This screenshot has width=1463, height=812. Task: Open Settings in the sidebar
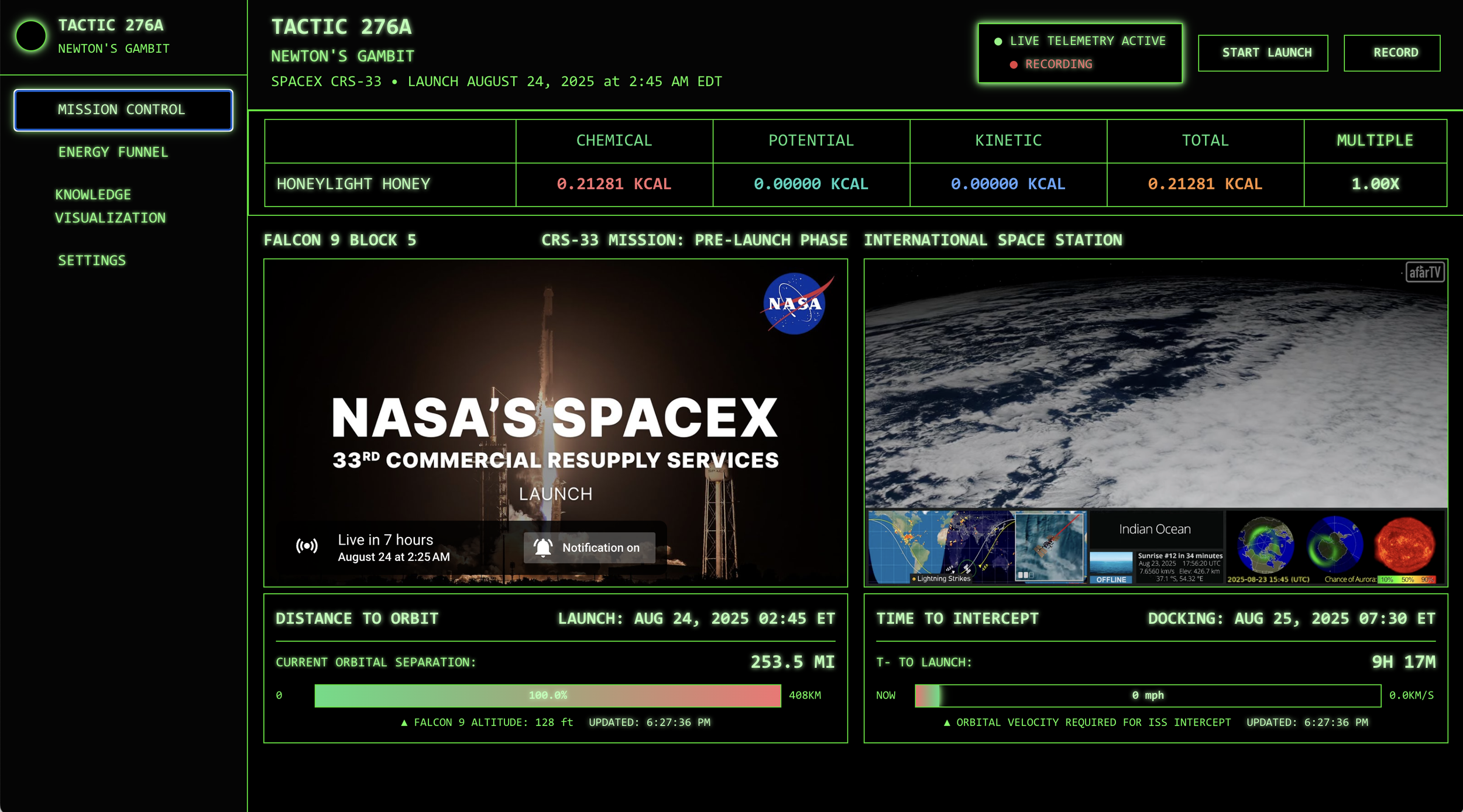pos(92,260)
